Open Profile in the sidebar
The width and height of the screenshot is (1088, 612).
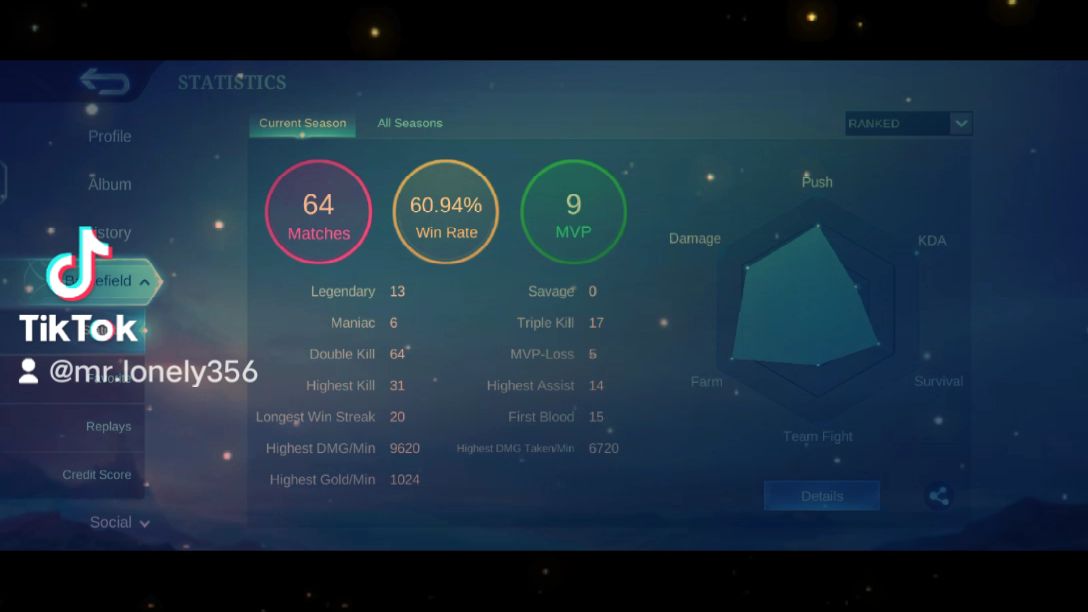(109, 136)
